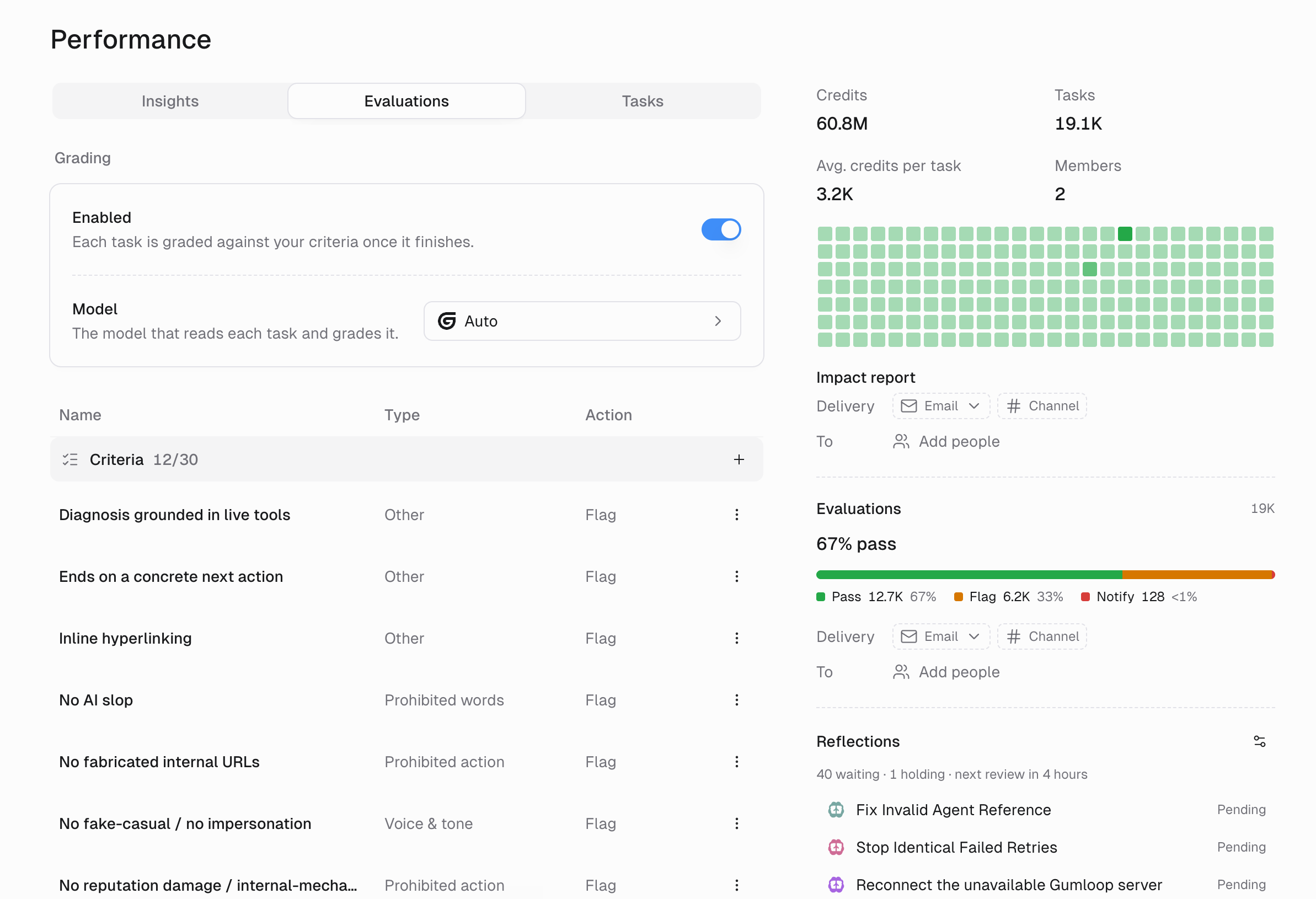Click the Prohibited words type cell

(444, 700)
